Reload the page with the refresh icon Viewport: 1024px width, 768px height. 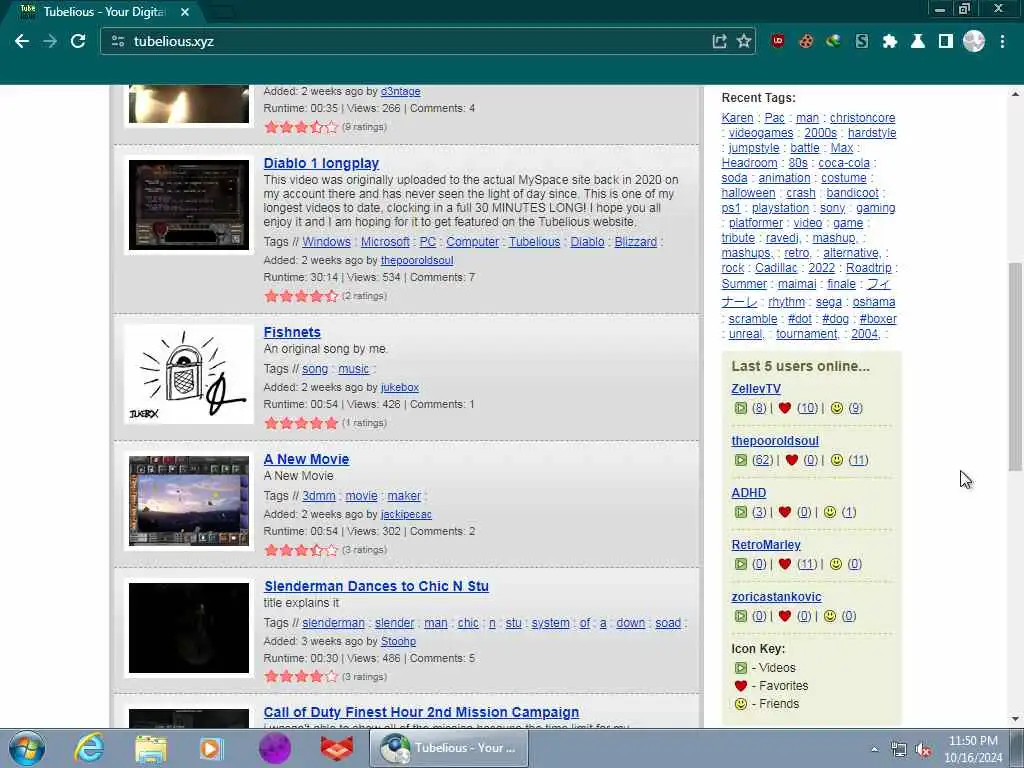pos(78,41)
